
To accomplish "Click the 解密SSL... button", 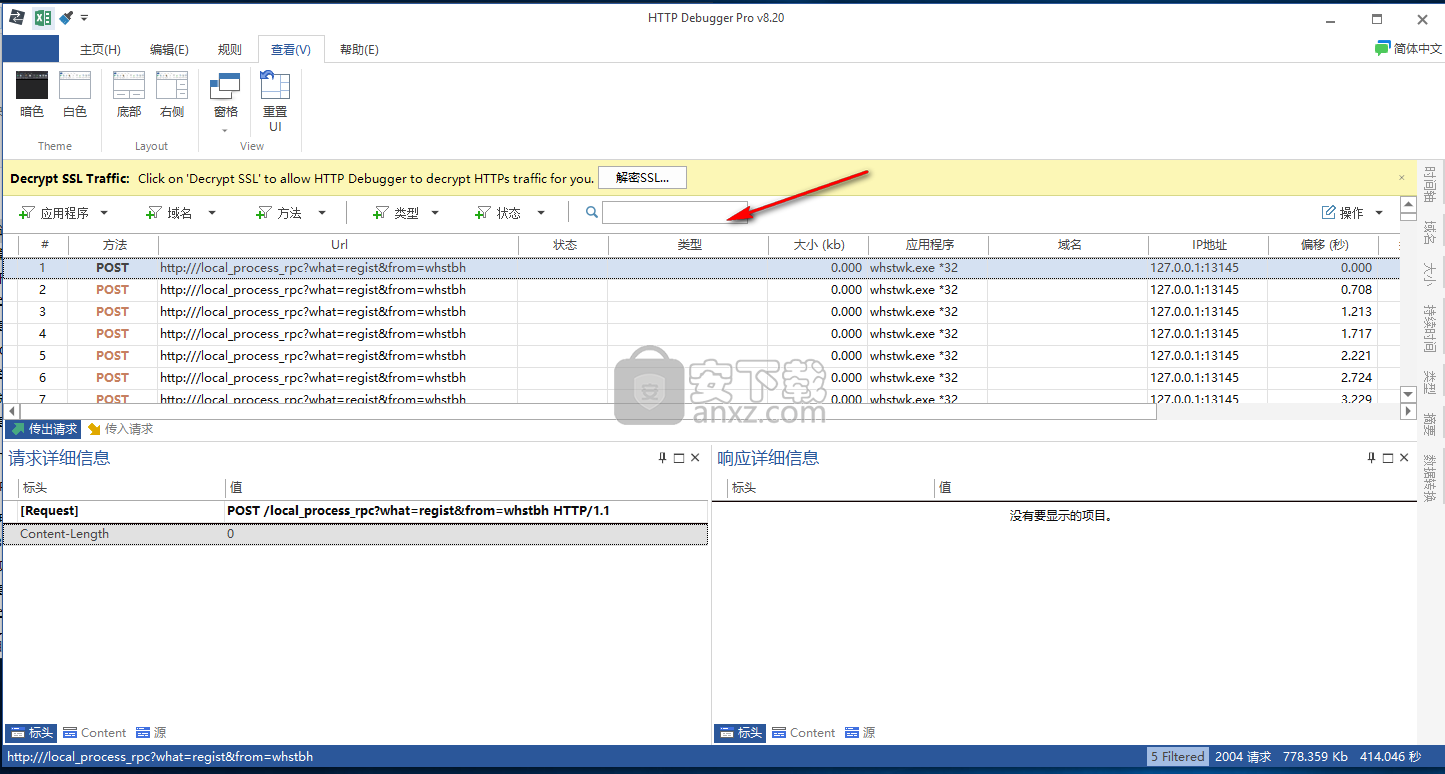I will tap(642, 178).
